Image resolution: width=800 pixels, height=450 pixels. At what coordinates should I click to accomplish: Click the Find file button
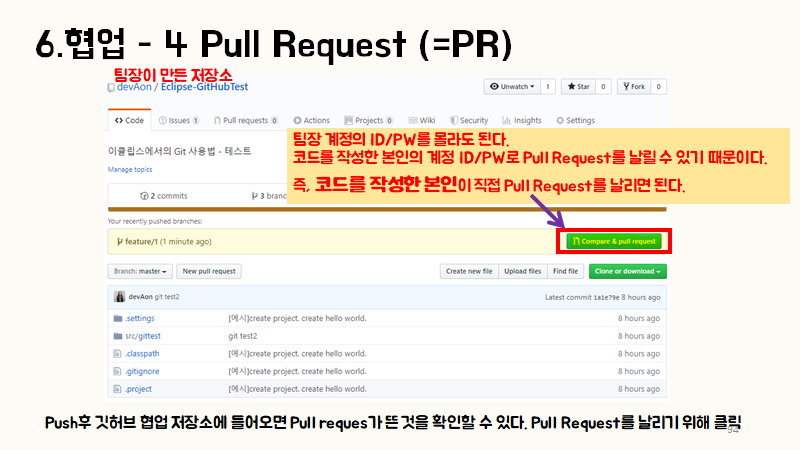(x=565, y=271)
